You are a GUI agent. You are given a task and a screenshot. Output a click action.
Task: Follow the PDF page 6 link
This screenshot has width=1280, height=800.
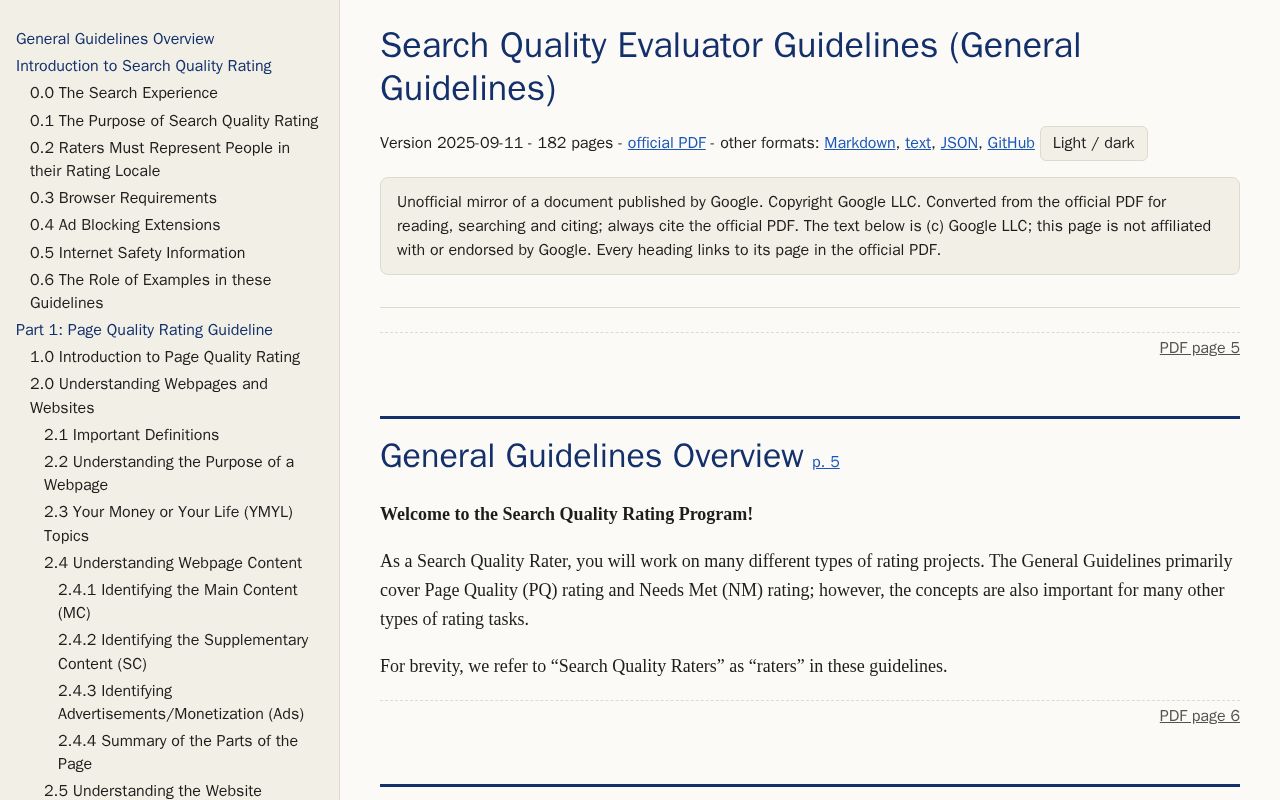pyautogui.click(x=1199, y=716)
